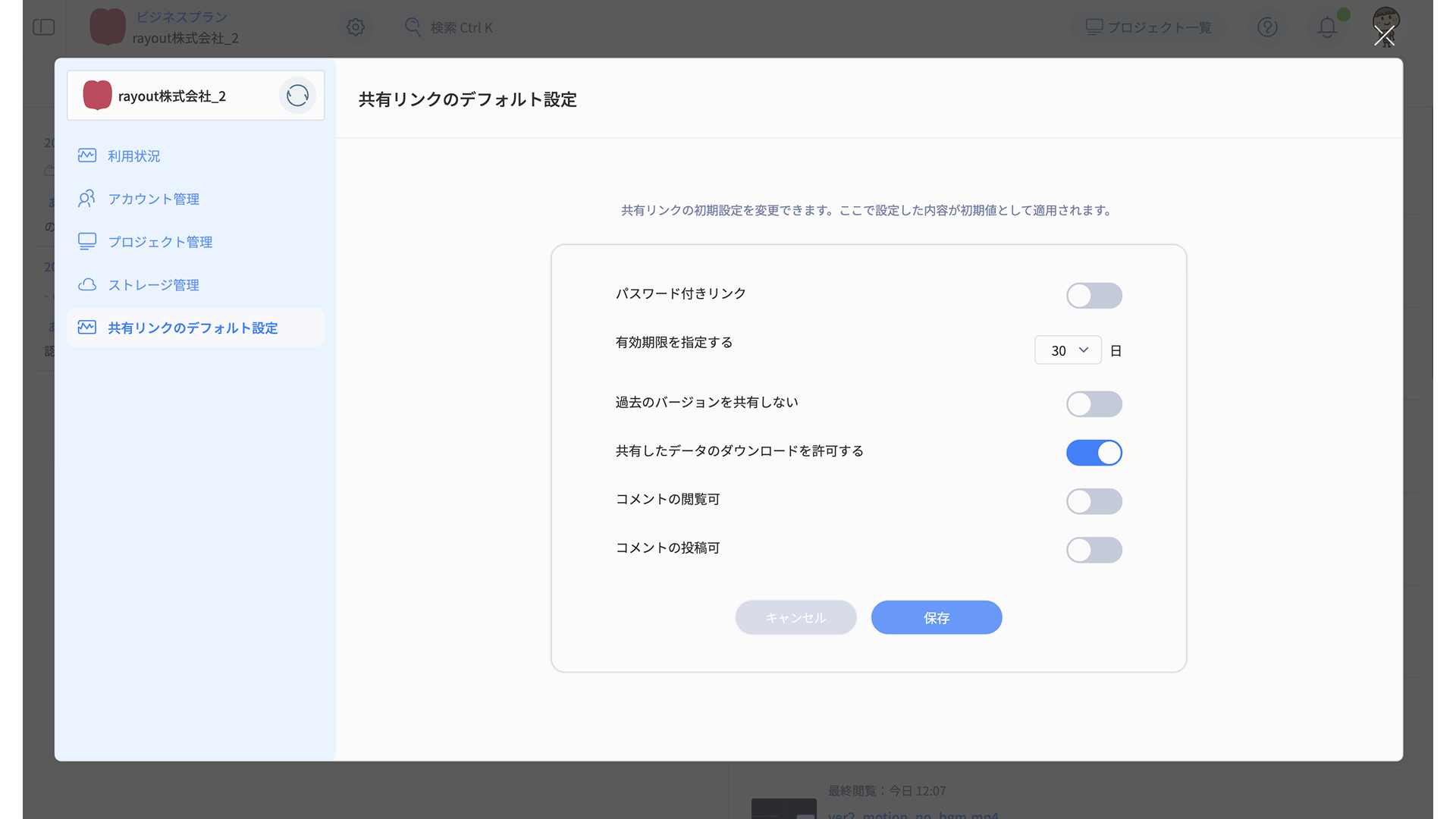This screenshot has width=1456, height=819.
Task: Click the キャンセル button
Action: [795, 617]
